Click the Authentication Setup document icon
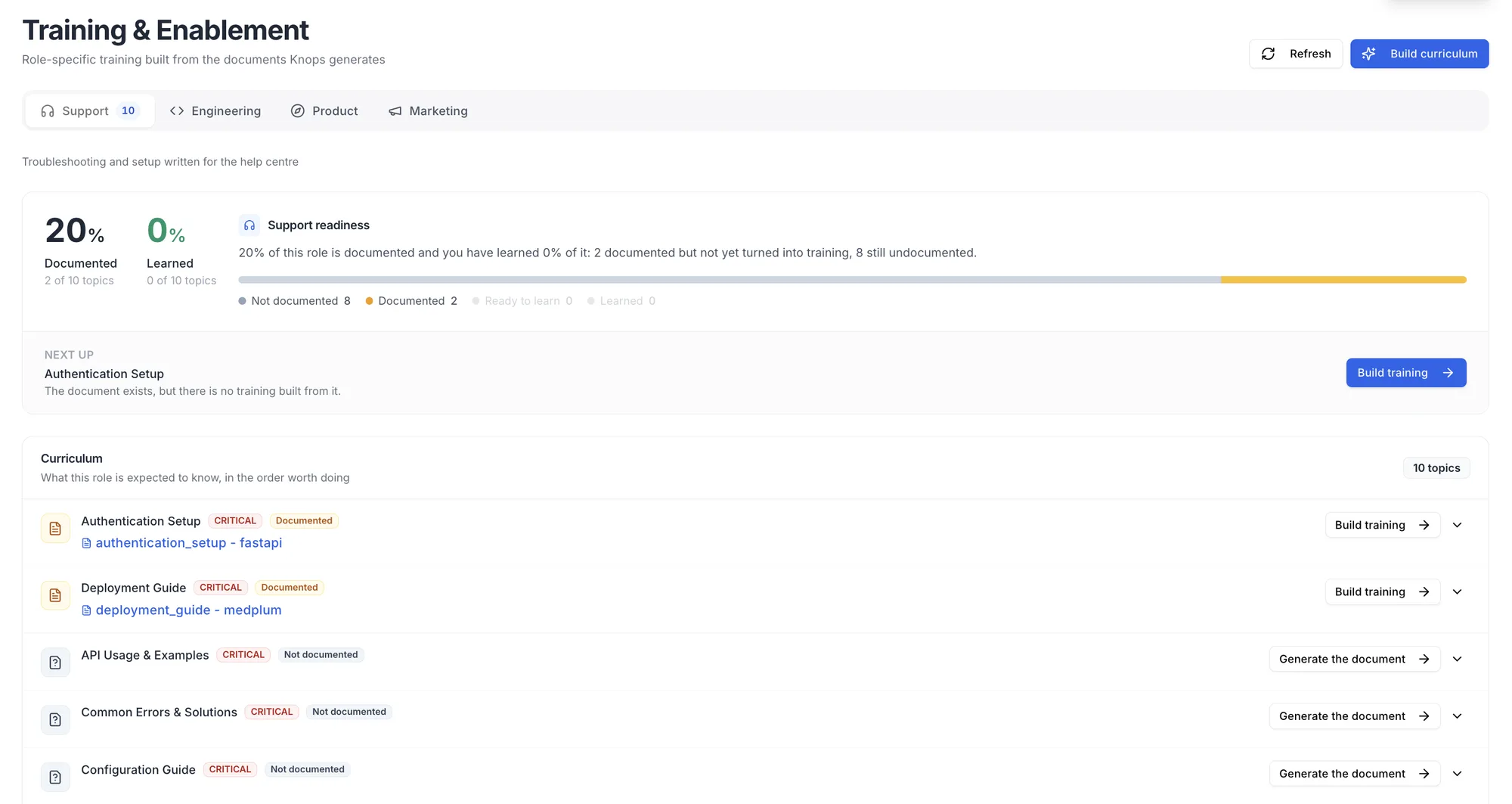 pyautogui.click(x=55, y=529)
